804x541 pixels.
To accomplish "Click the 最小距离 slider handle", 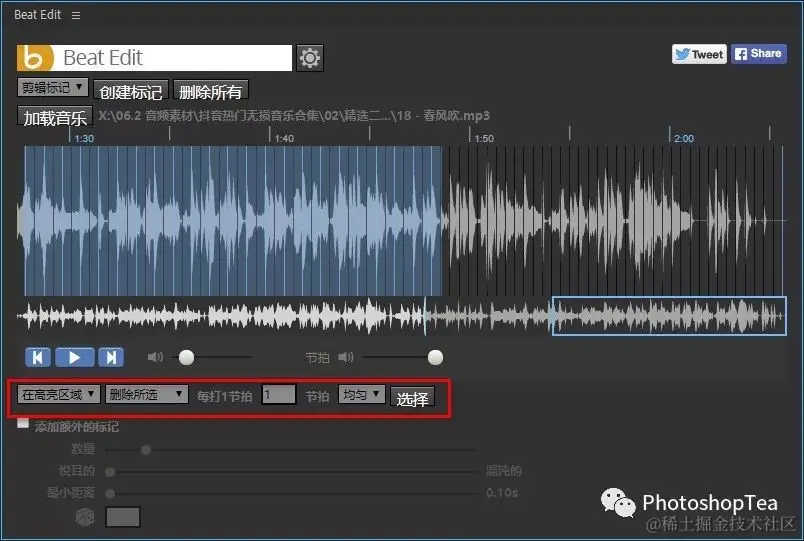I will coord(110,493).
